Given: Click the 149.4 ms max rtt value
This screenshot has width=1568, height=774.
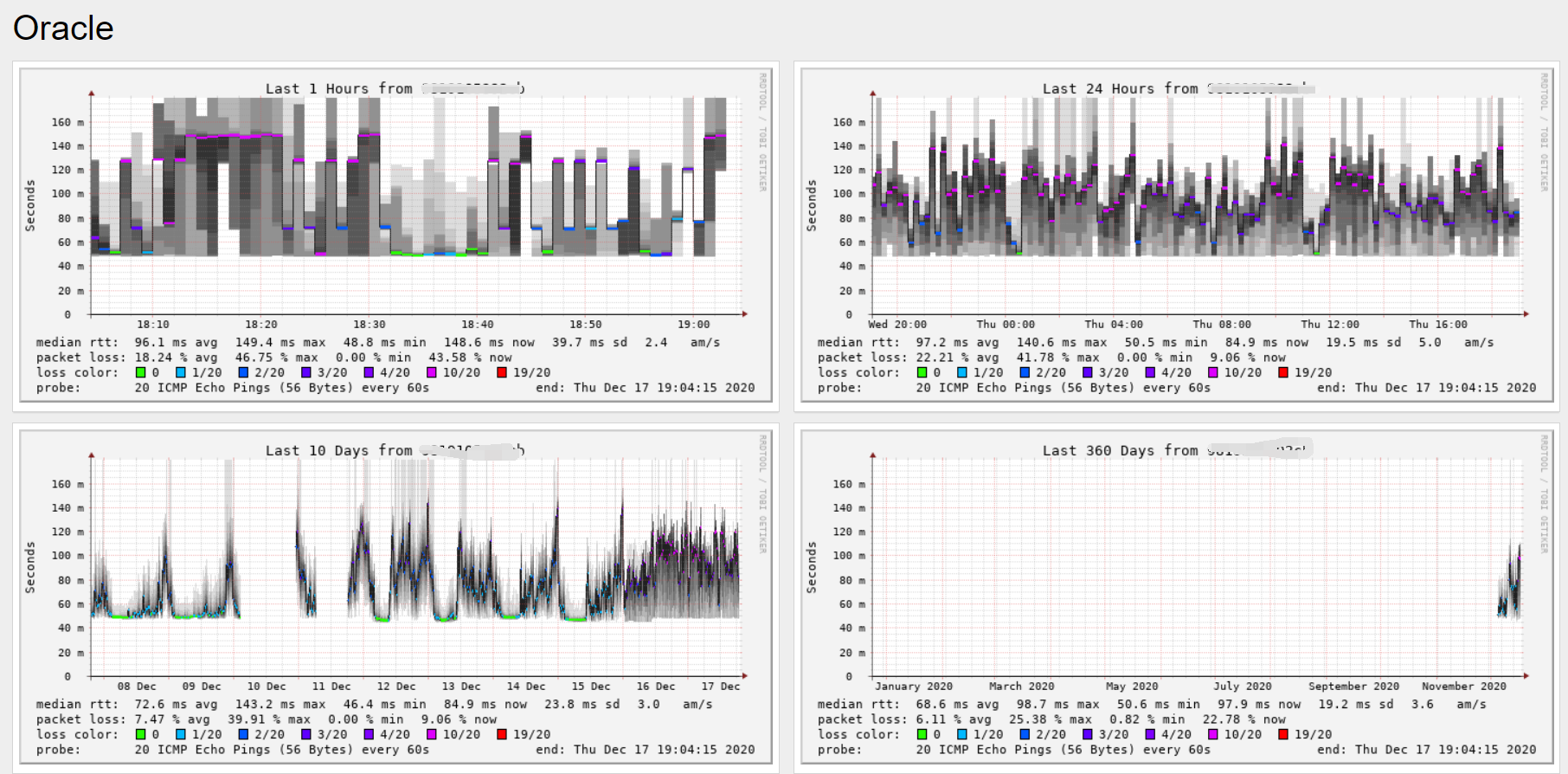Looking at the screenshot, I should click(x=280, y=342).
